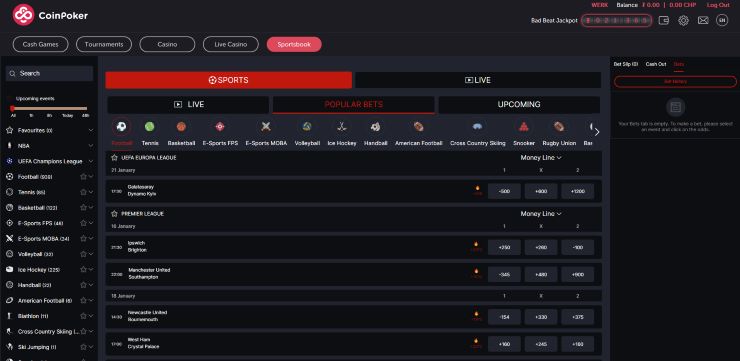Screen dimensions: 740x361
Task: Bet on Galatasaray odds -500
Action: [x=504, y=191]
